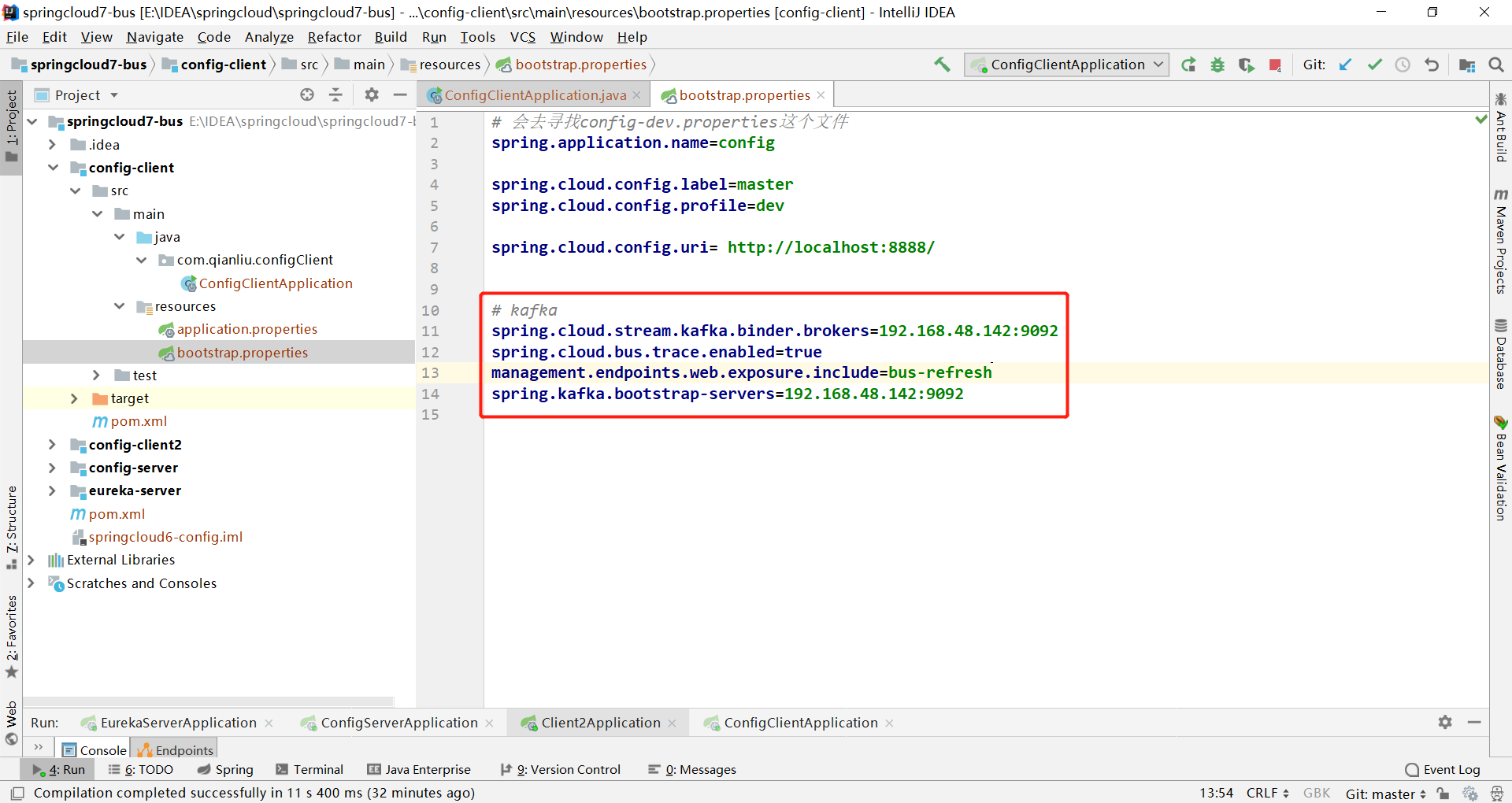
Task: Select application.properties in project tree
Action: [246, 329]
